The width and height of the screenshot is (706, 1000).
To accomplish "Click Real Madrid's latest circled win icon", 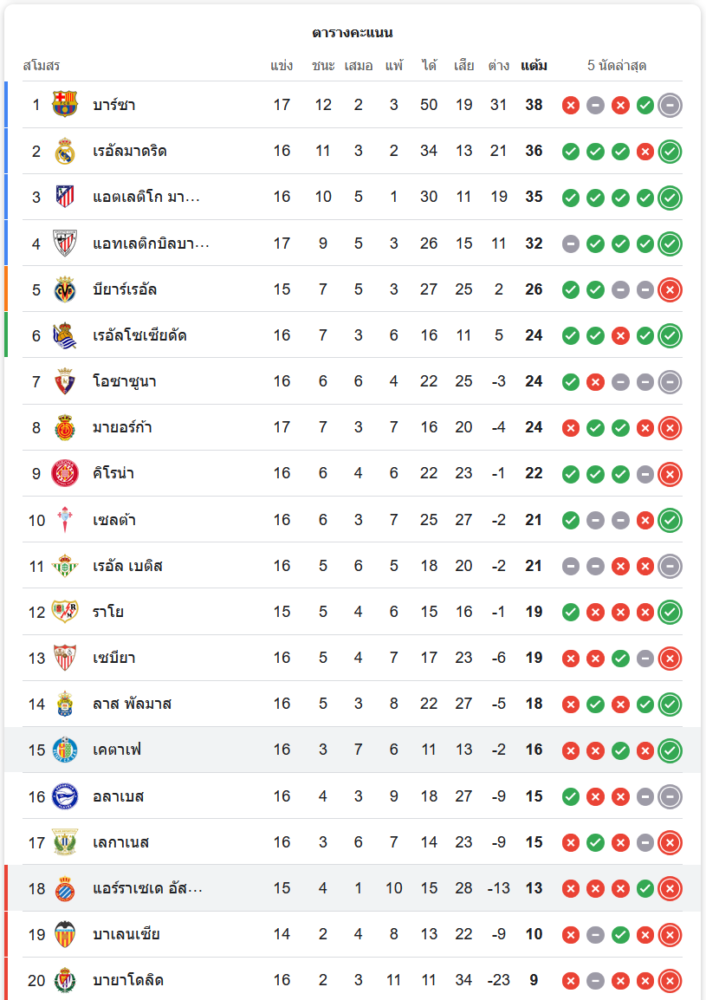I will [x=670, y=151].
